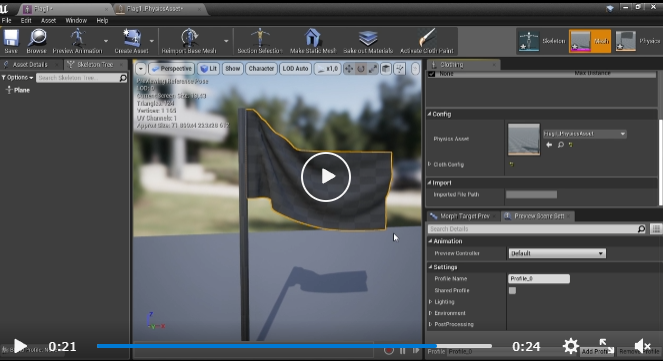Click the Section Selection tool icon
Screen dimensions: 663x361
tap(260, 38)
